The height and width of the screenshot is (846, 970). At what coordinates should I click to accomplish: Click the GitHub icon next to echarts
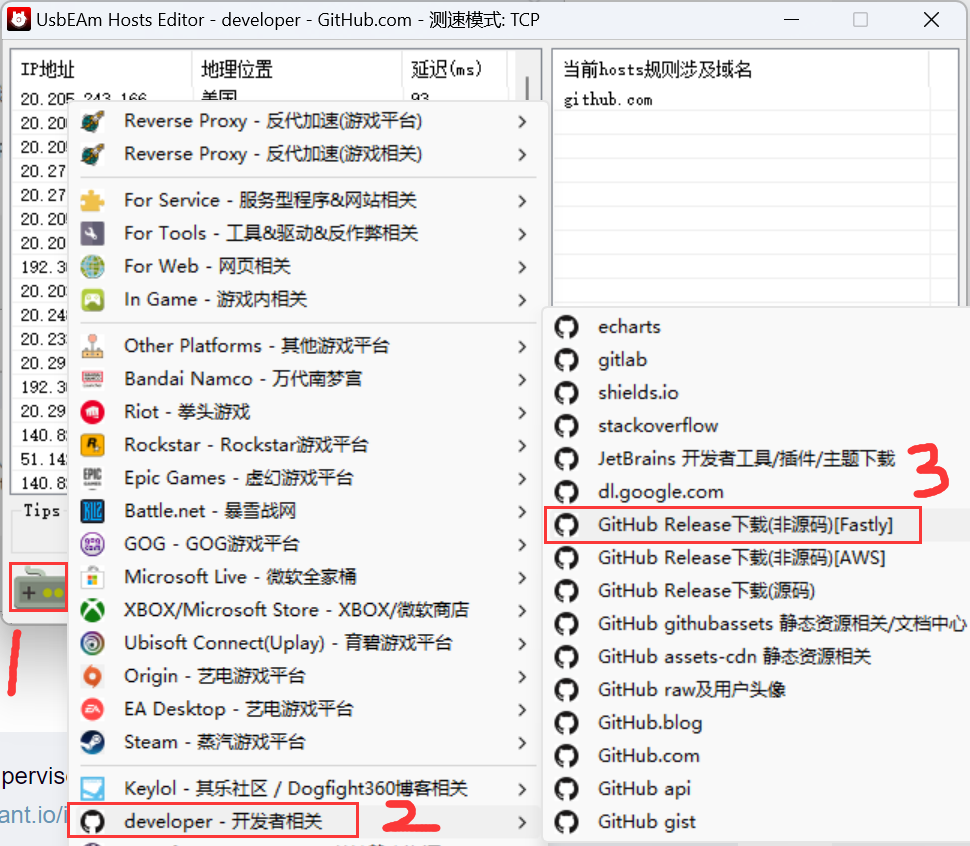pos(567,327)
